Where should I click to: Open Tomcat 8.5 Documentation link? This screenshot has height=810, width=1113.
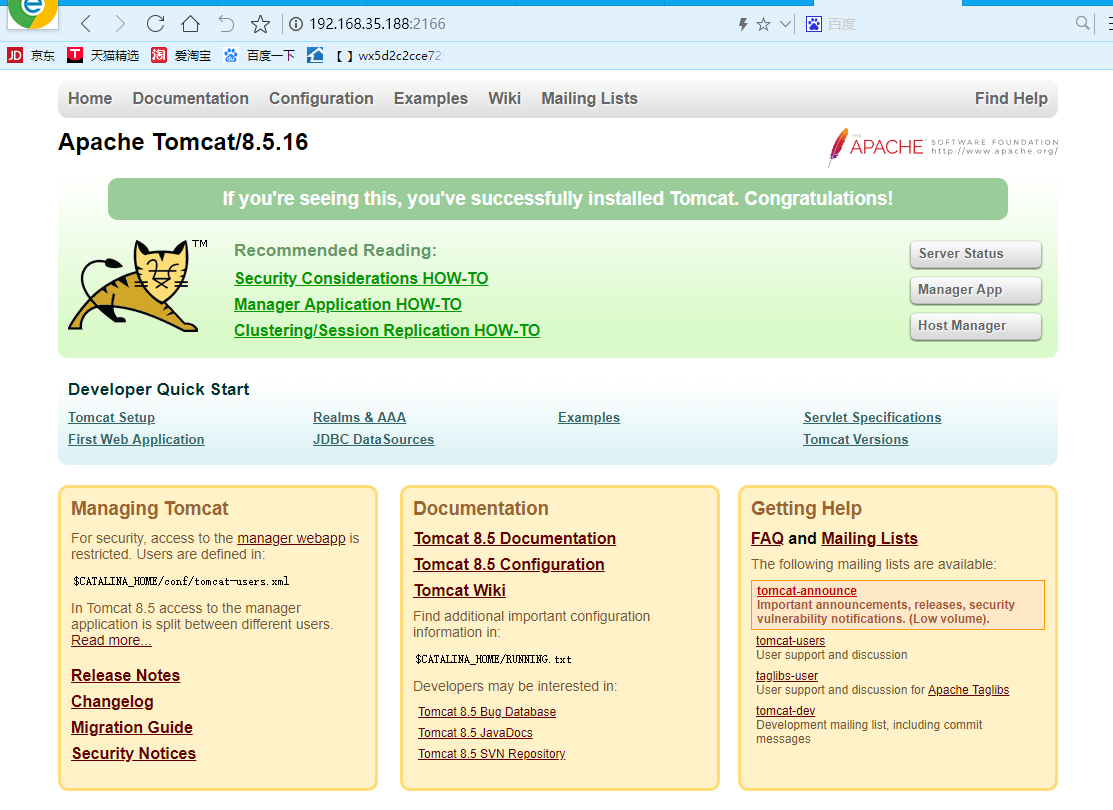(x=515, y=538)
